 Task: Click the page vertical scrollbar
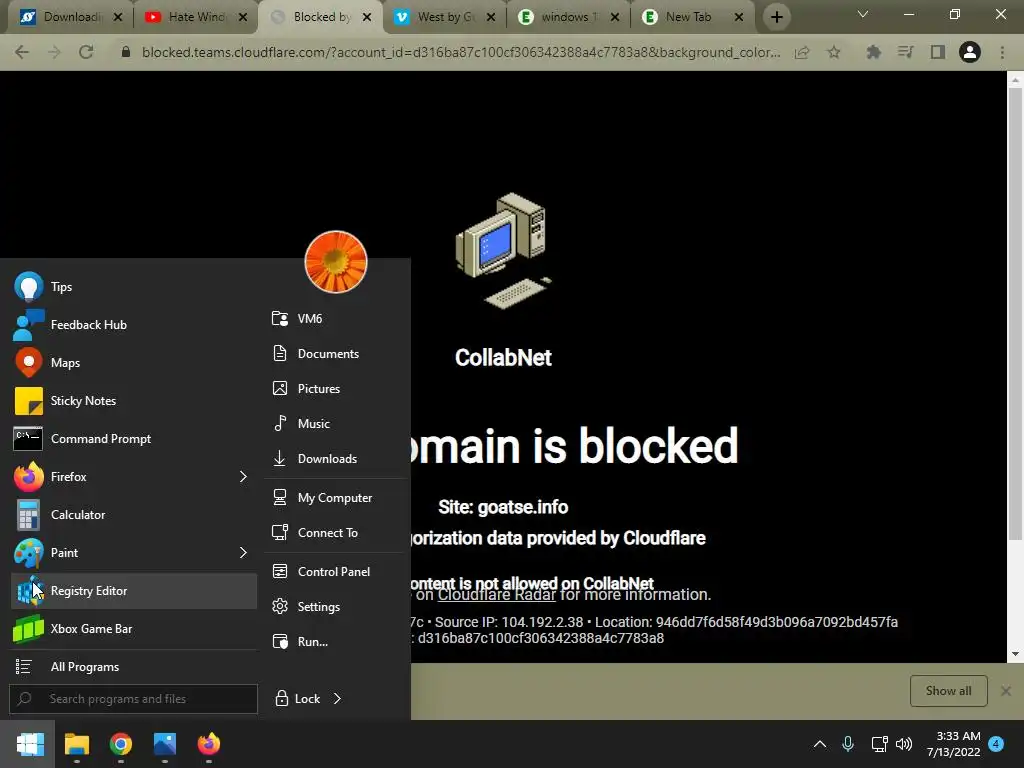pyautogui.click(x=1014, y=313)
